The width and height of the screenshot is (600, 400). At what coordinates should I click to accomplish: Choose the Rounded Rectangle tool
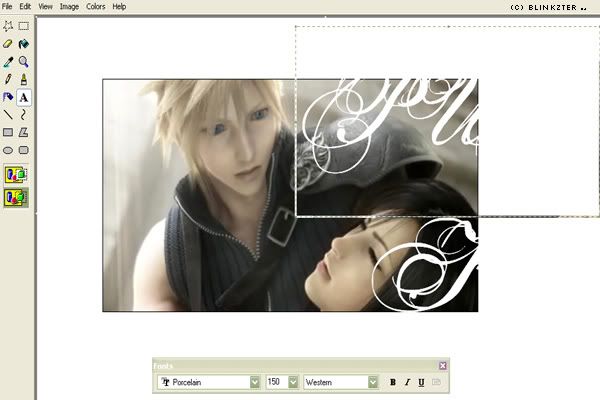click(x=24, y=150)
